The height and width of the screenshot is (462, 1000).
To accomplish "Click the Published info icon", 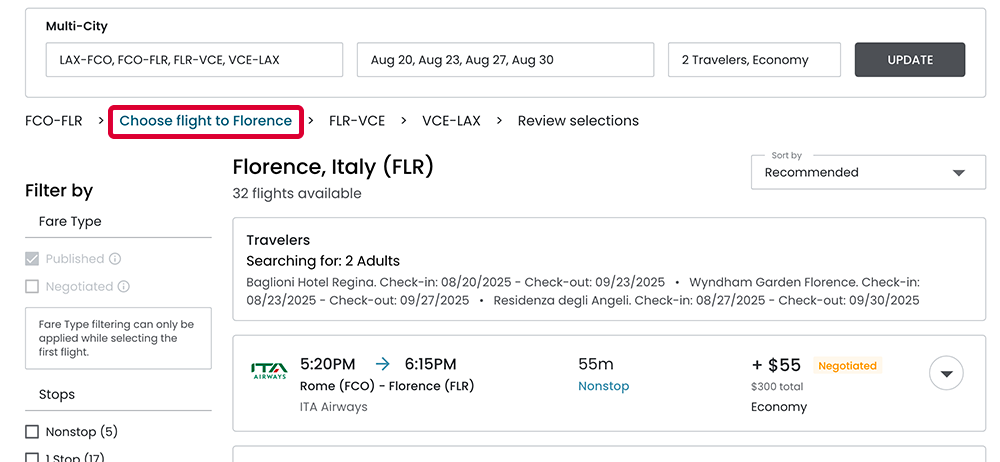I will (x=115, y=259).
